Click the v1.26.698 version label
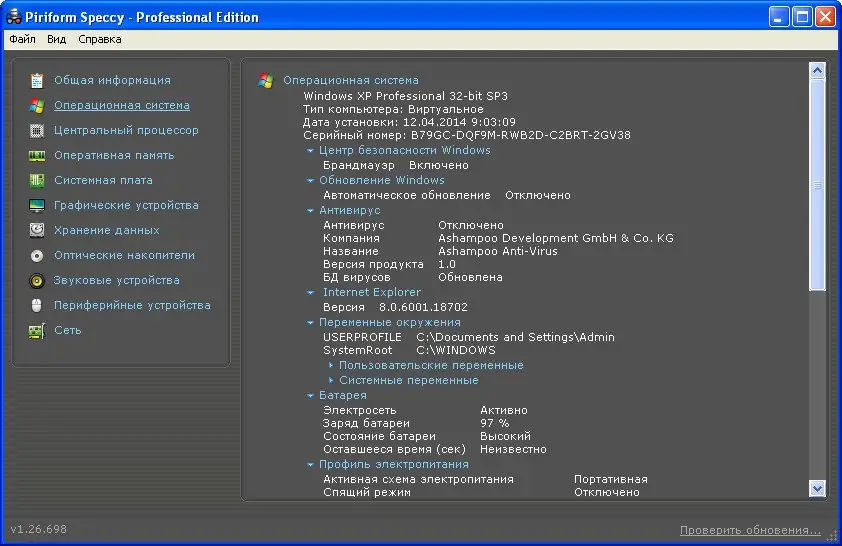This screenshot has width=842, height=546. click(x=39, y=529)
